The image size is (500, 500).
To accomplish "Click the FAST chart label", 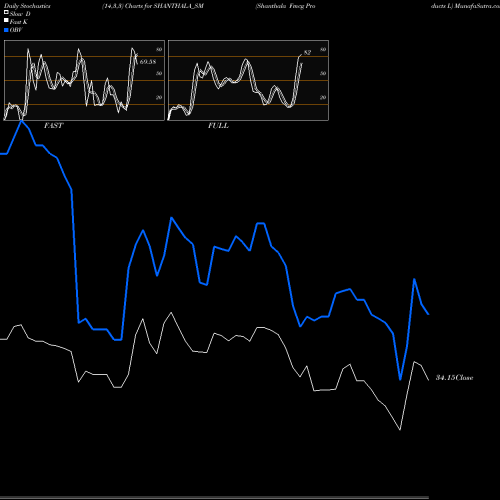I will (53, 126).
